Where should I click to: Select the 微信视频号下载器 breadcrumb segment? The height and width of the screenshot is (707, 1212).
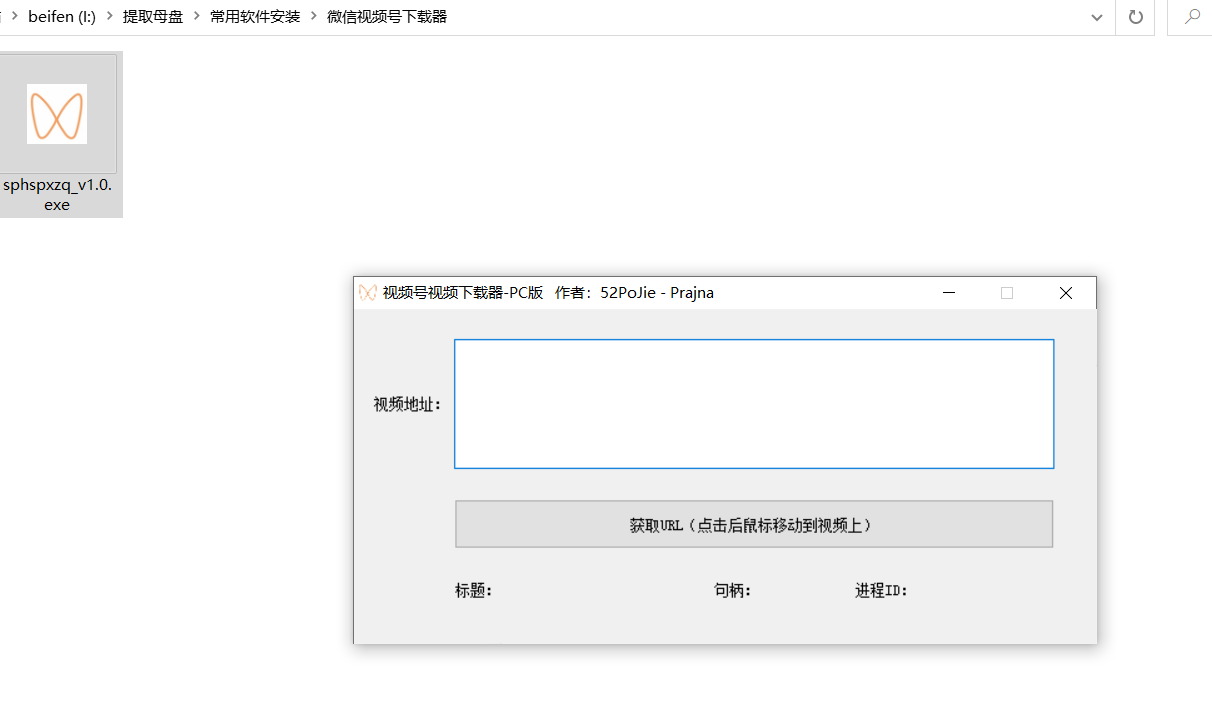(386, 17)
